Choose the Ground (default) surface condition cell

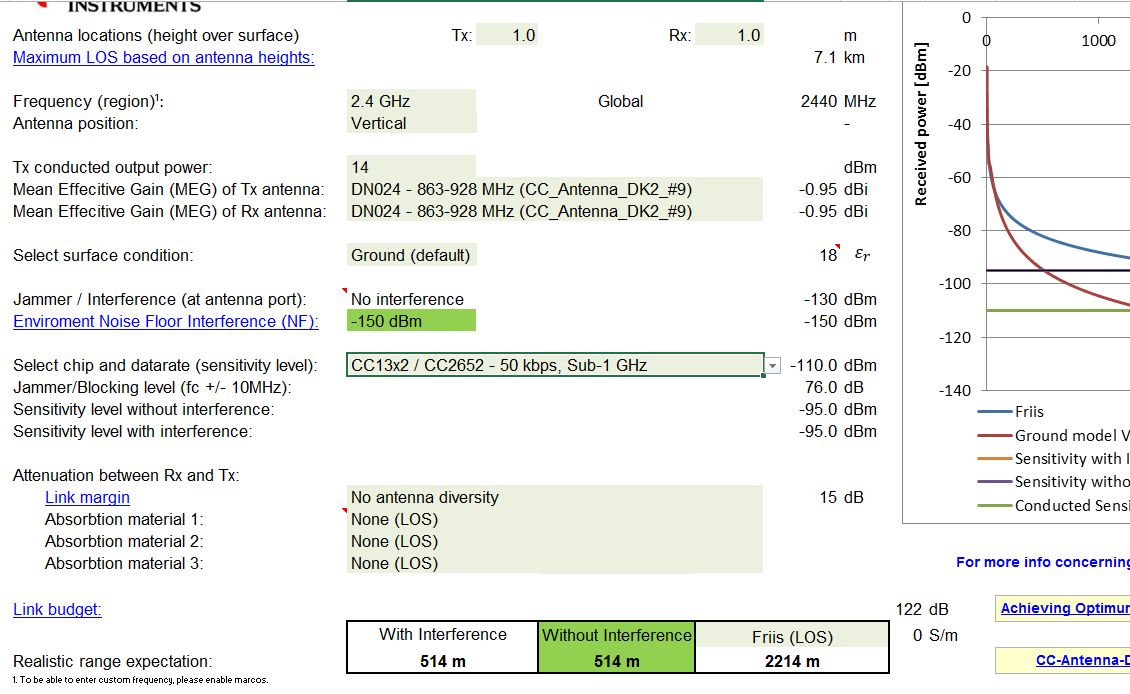pos(411,255)
